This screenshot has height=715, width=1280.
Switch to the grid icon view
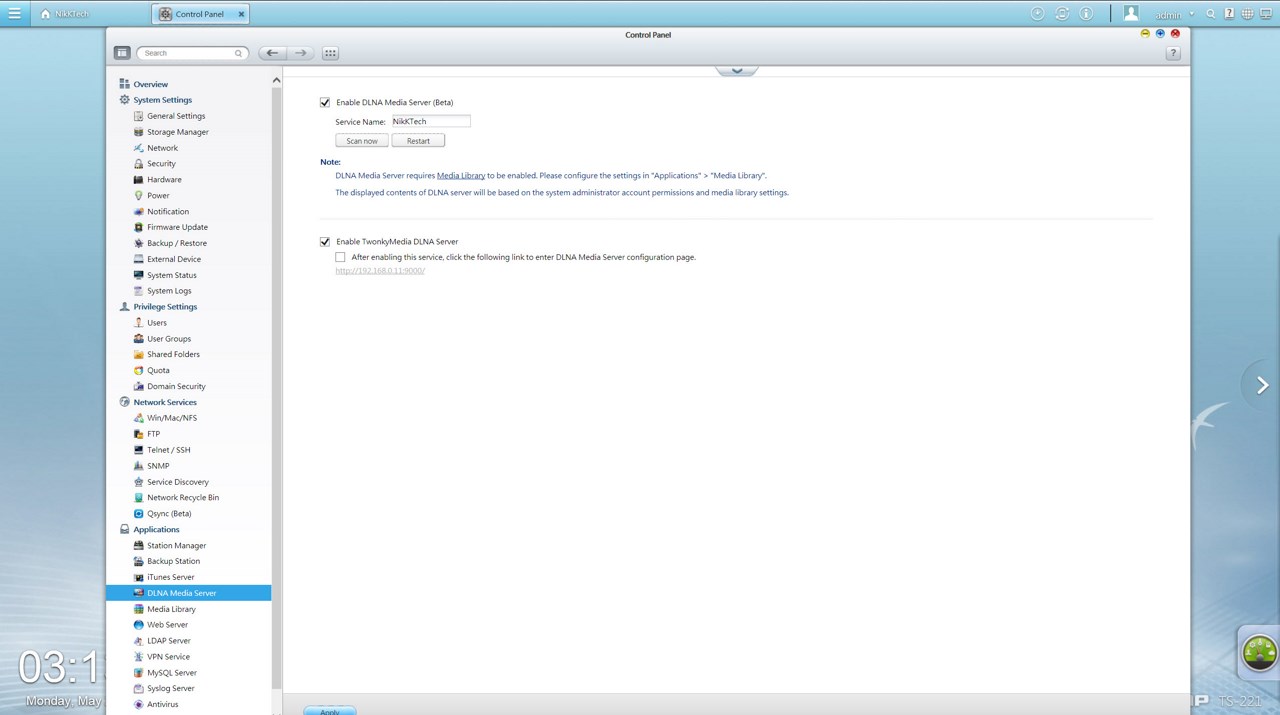tap(330, 53)
